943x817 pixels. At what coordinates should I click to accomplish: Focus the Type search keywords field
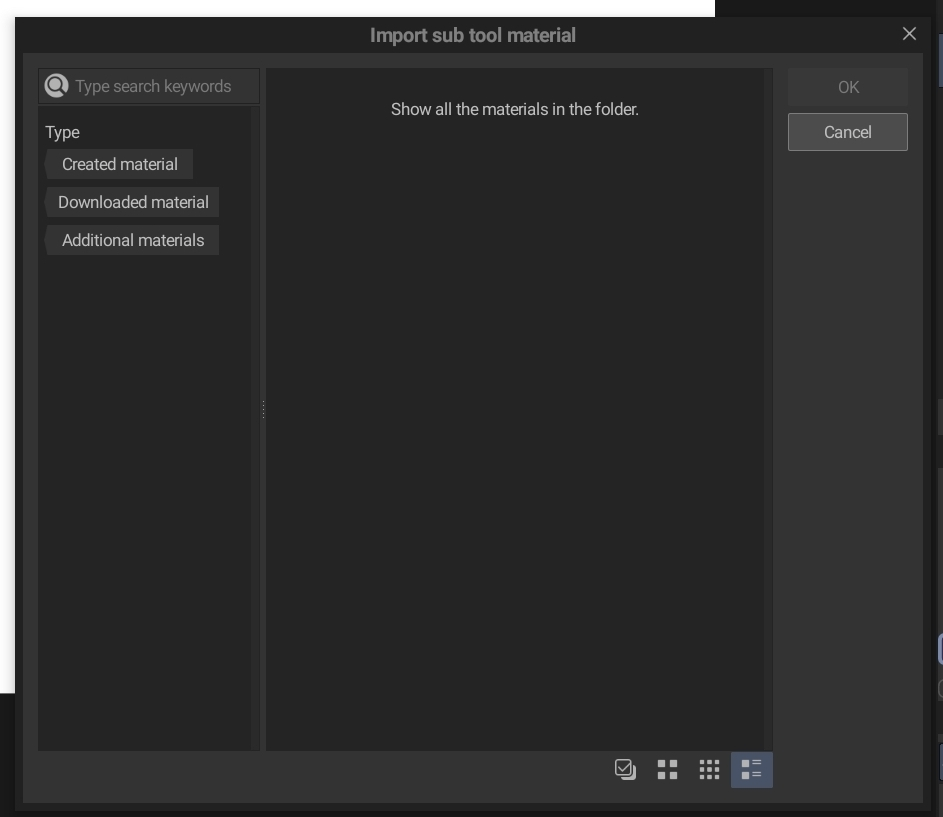point(149,86)
